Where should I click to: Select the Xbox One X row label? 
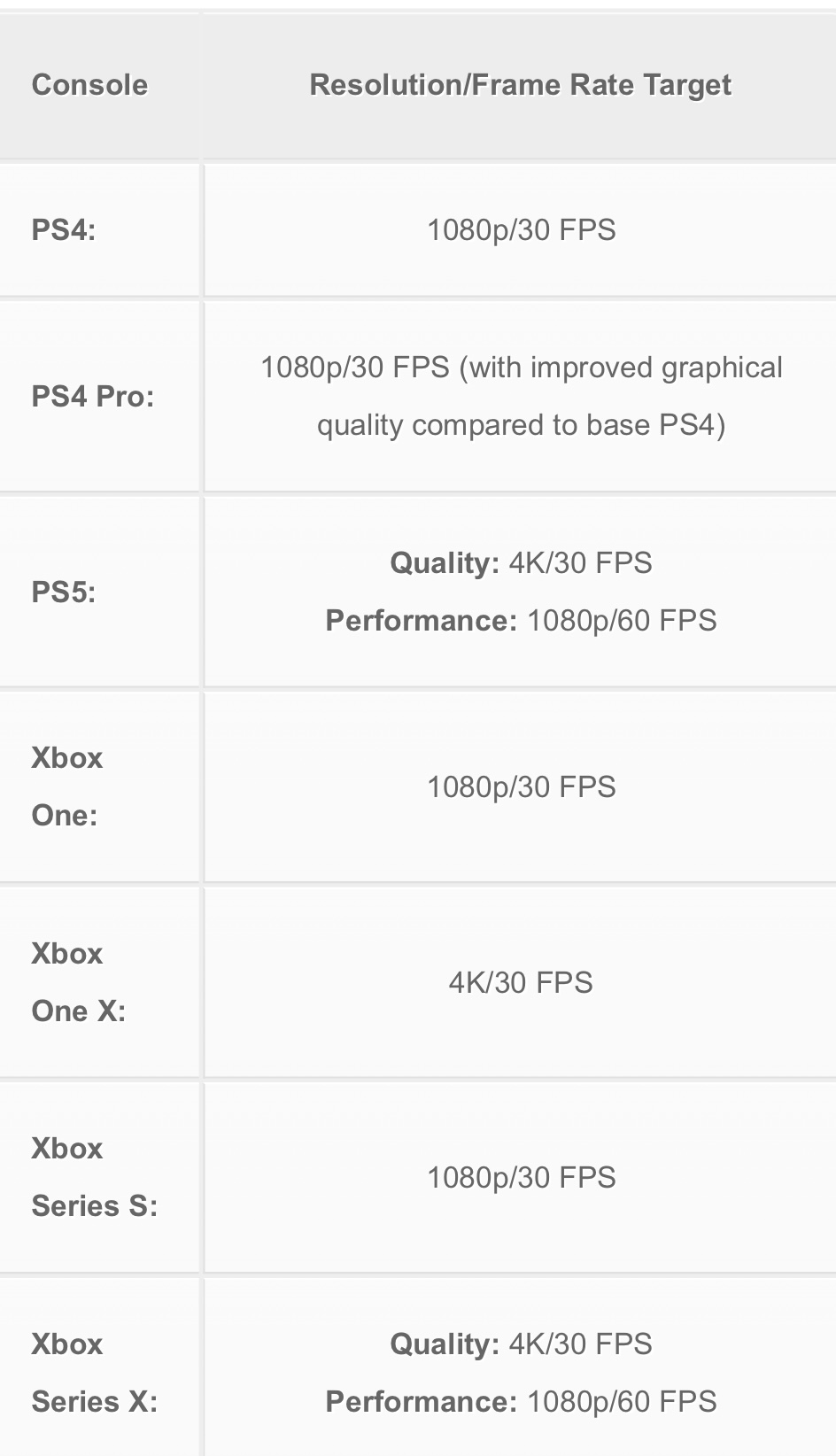79,982
